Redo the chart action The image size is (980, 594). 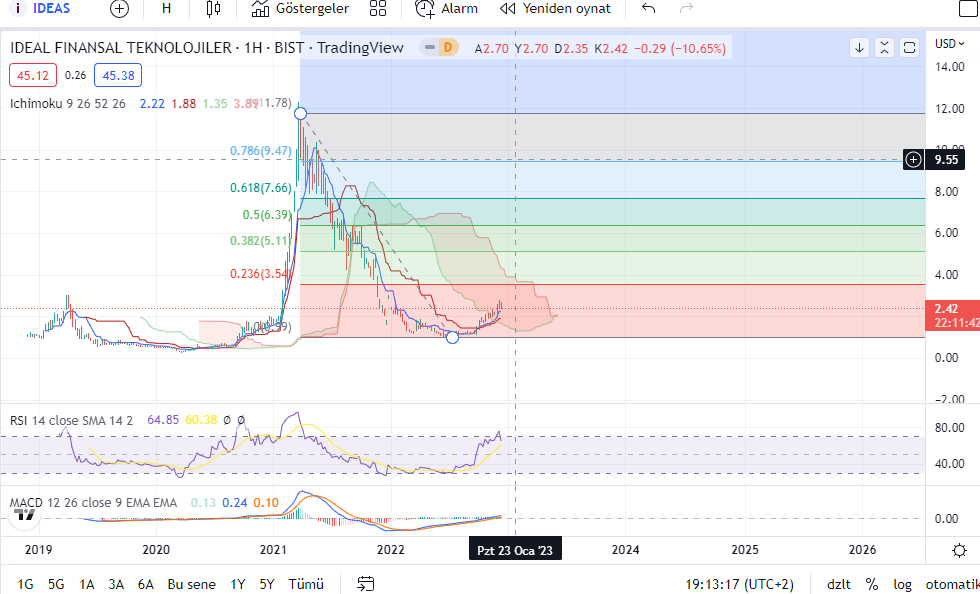686,9
